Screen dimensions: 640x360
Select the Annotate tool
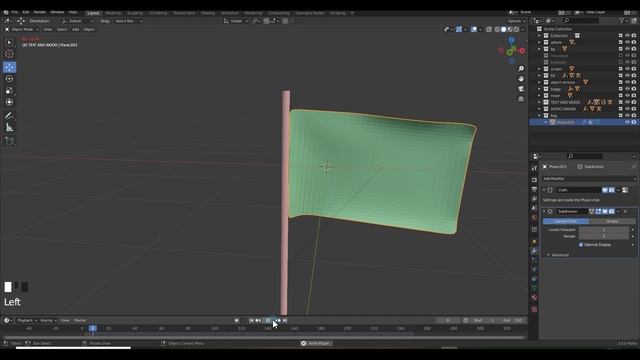tap(9, 116)
